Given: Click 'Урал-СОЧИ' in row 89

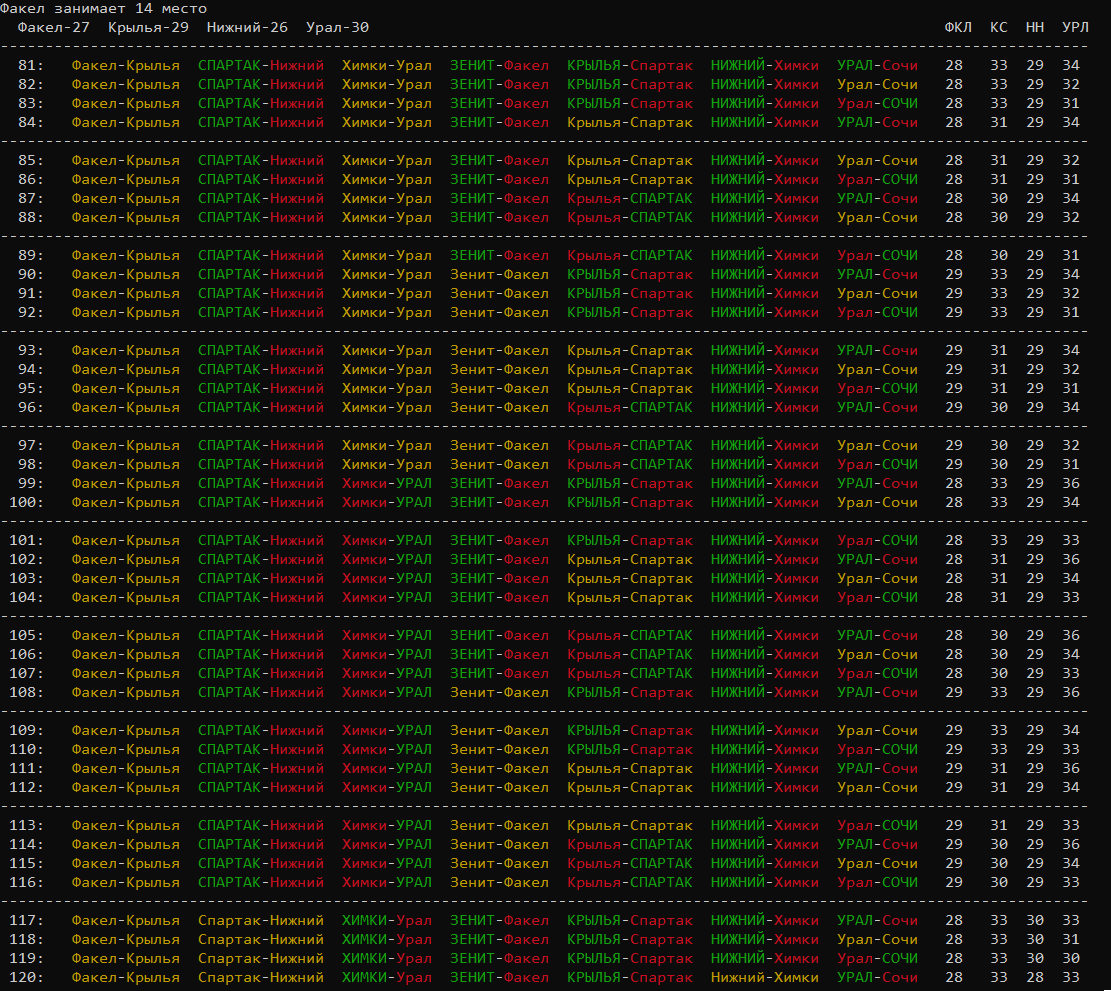Looking at the screenshot, I should (x=877, y=256).
